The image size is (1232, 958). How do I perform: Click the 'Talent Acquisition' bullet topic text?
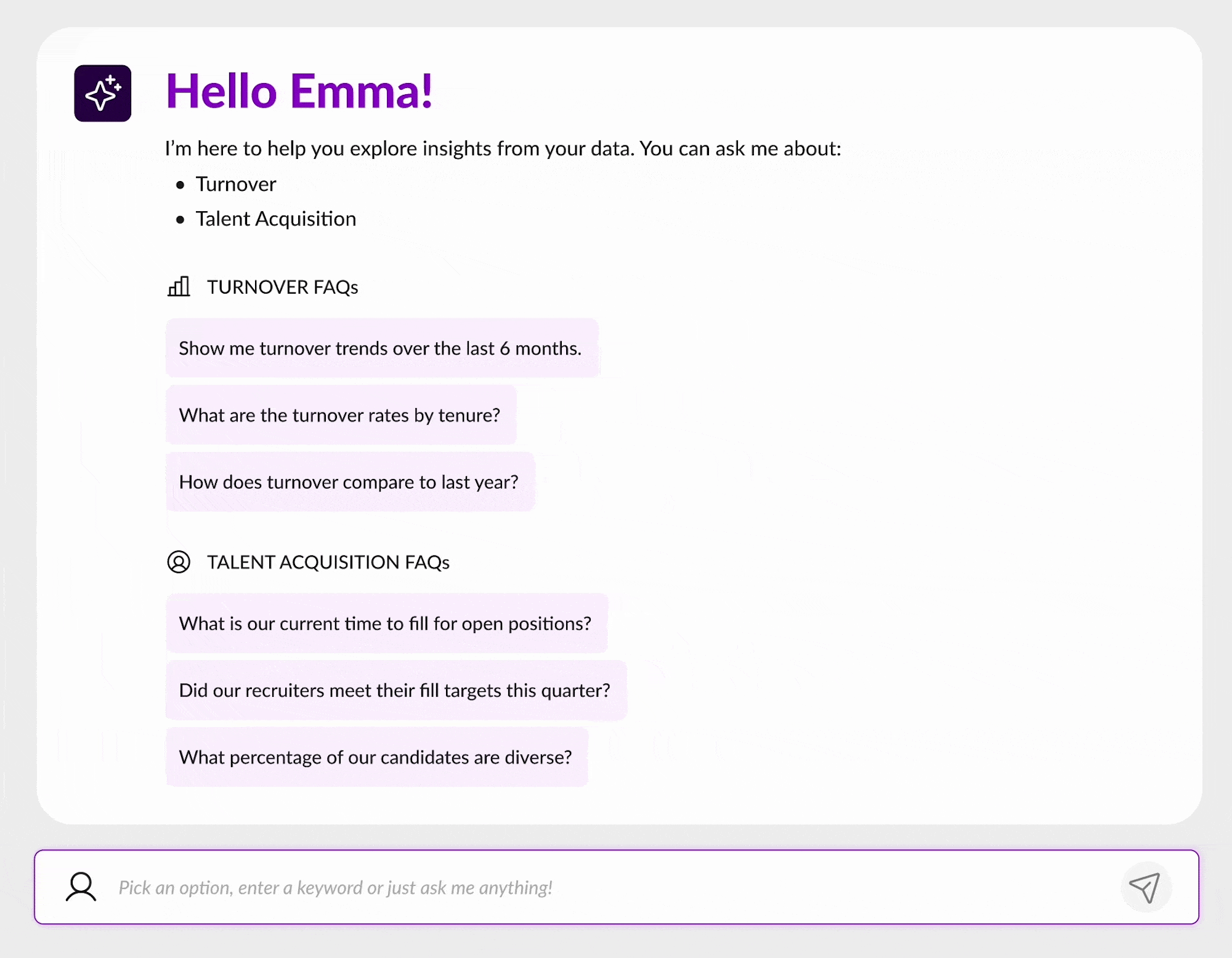coord(275,219)
